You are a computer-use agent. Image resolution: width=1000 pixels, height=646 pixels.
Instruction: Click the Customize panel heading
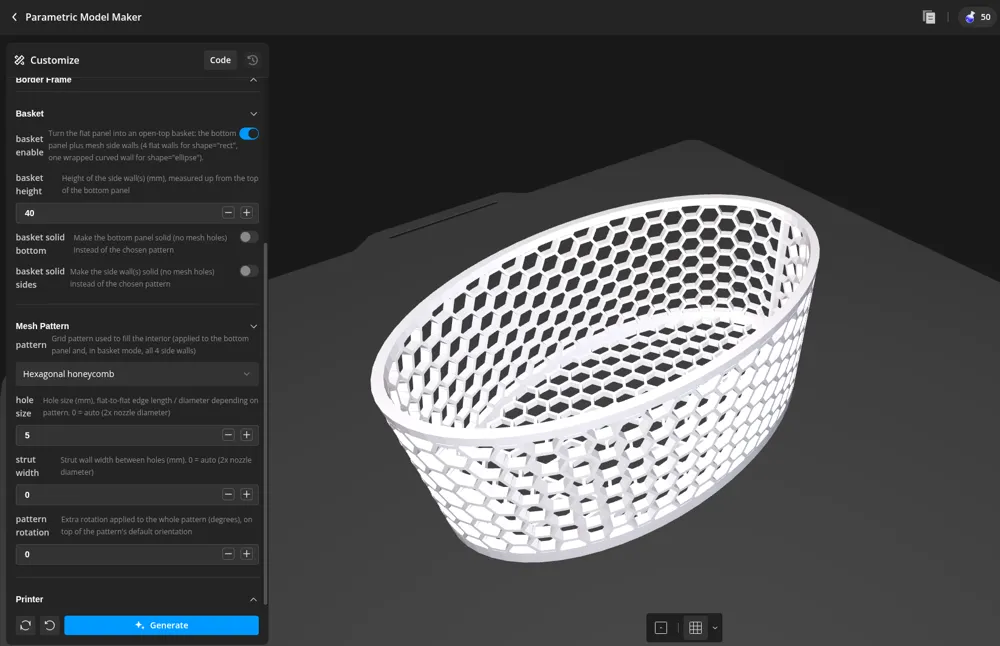(x=55, y=60)
